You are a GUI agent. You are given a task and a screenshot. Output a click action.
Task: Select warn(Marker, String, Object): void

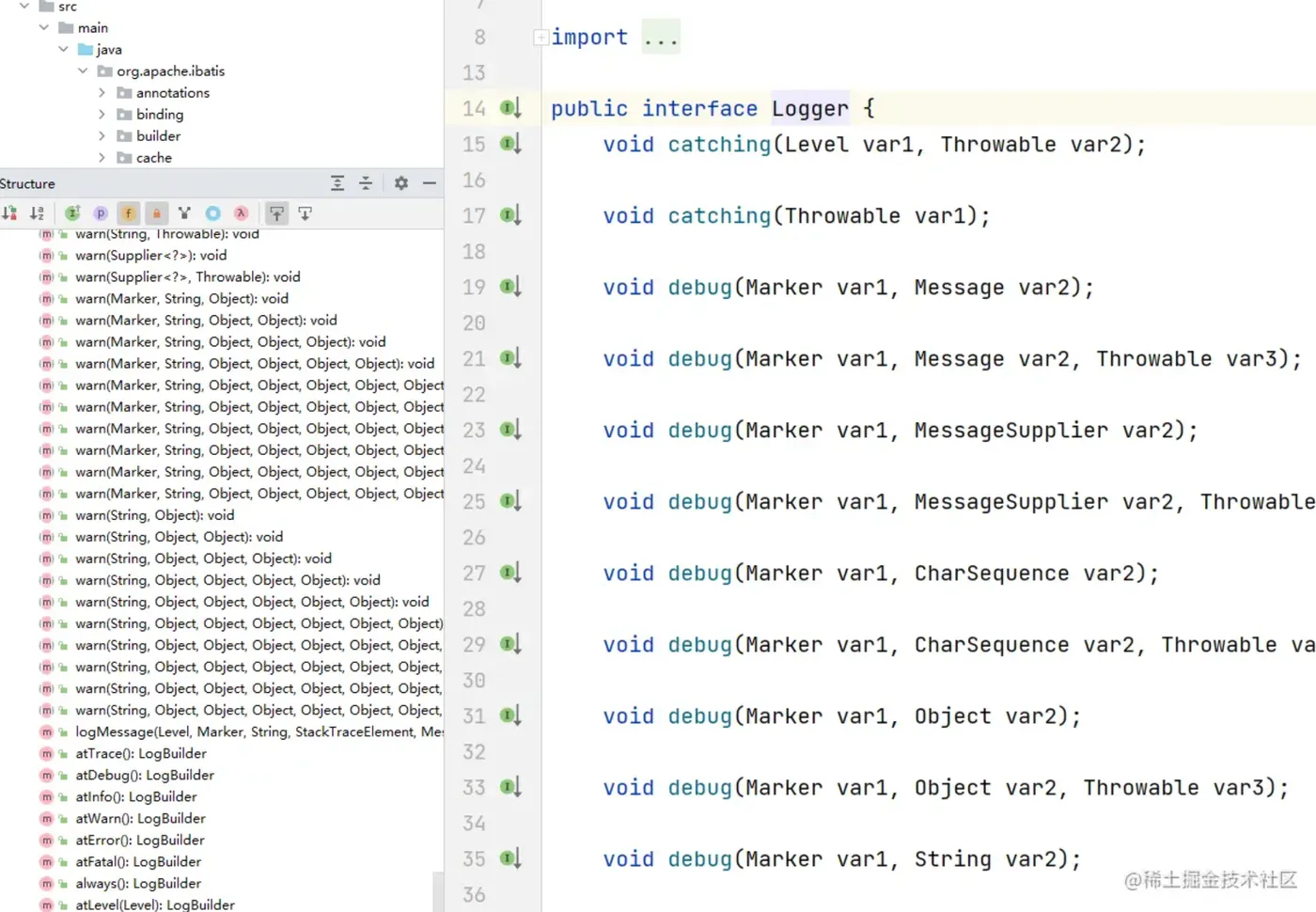[x=181, y=298]
